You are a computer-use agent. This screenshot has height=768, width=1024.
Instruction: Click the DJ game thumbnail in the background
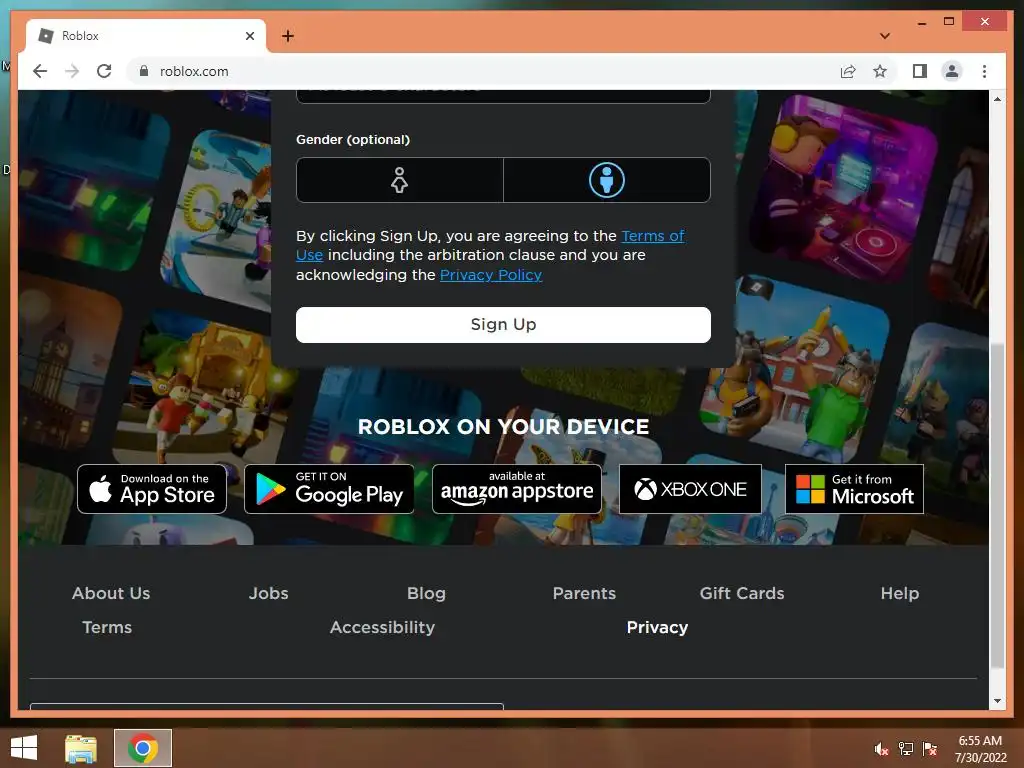pyautogui.click(x=842, y=187)
